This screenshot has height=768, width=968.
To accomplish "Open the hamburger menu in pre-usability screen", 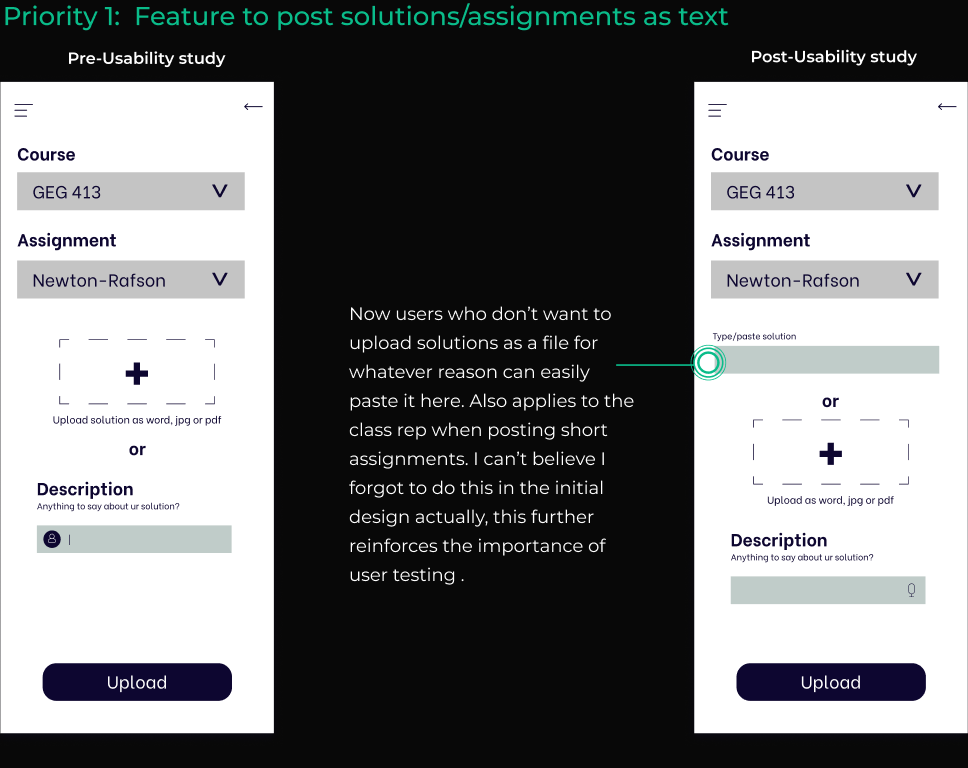I will [22, 110].
